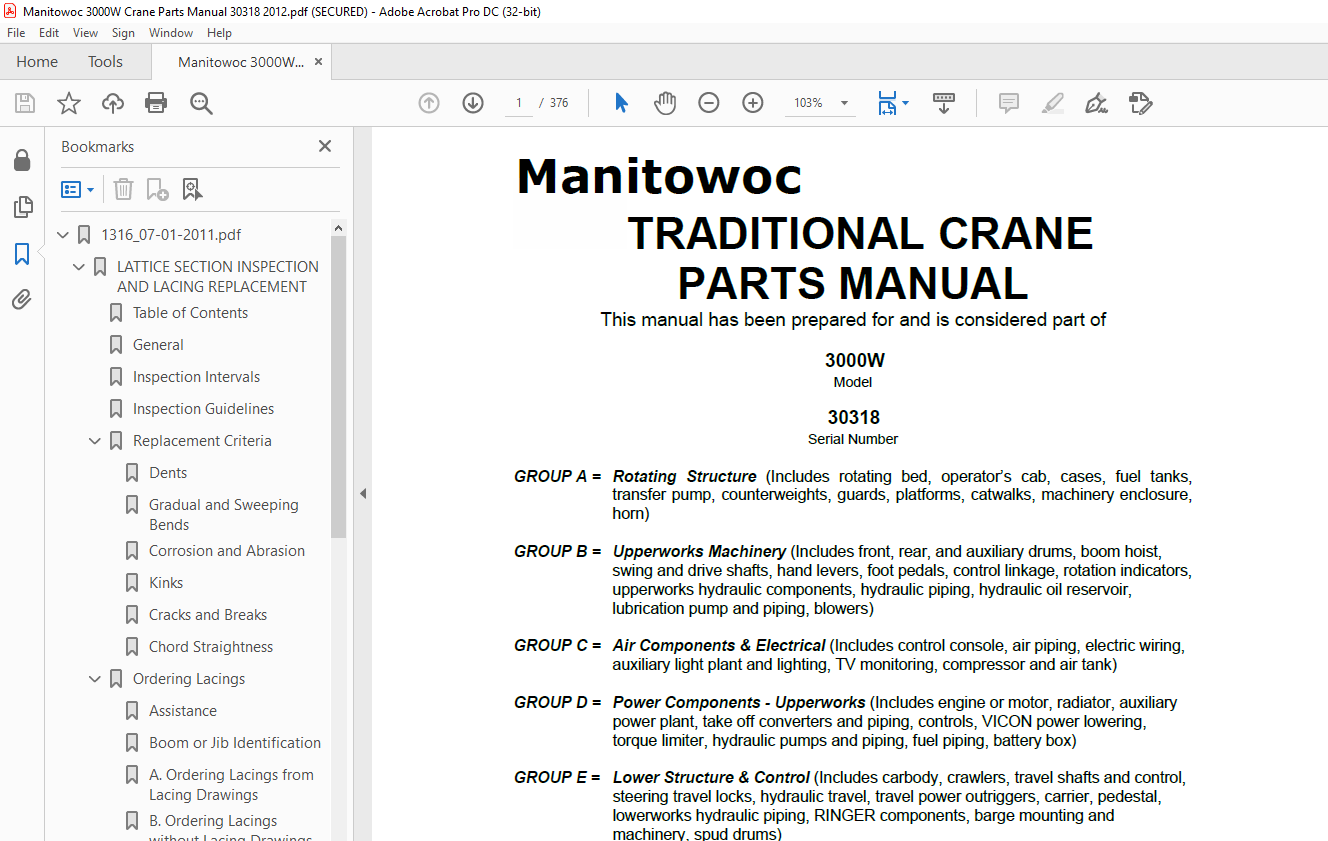Collapse the navigation pane with the side arrow
This screenshot has height=841, width=1328.
click(x=363, y=493)
